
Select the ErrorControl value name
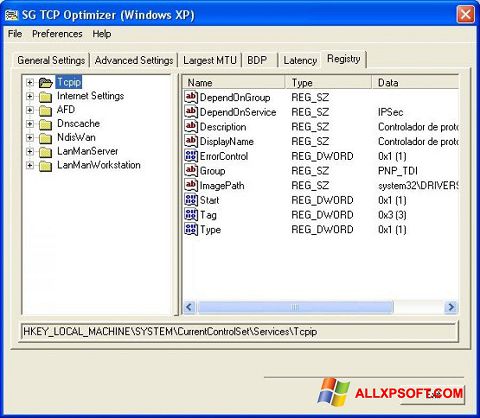(x=224, y=156)
